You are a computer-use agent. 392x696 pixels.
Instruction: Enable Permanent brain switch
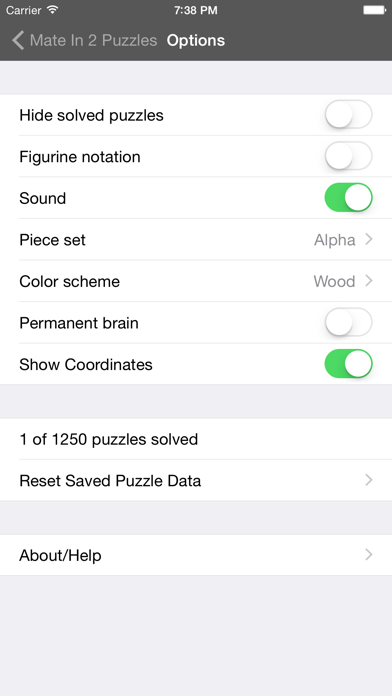pos(348,322)
